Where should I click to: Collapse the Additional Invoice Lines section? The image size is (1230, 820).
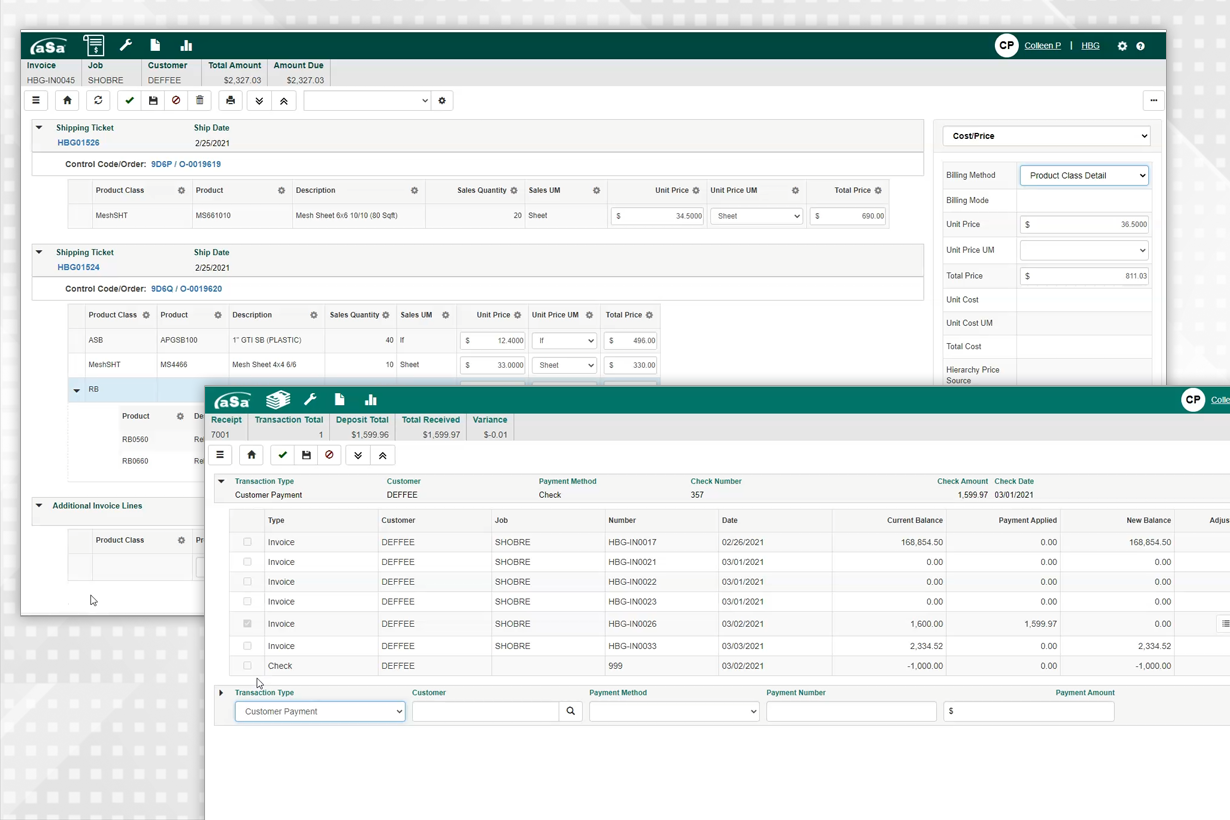pos(39,506)
